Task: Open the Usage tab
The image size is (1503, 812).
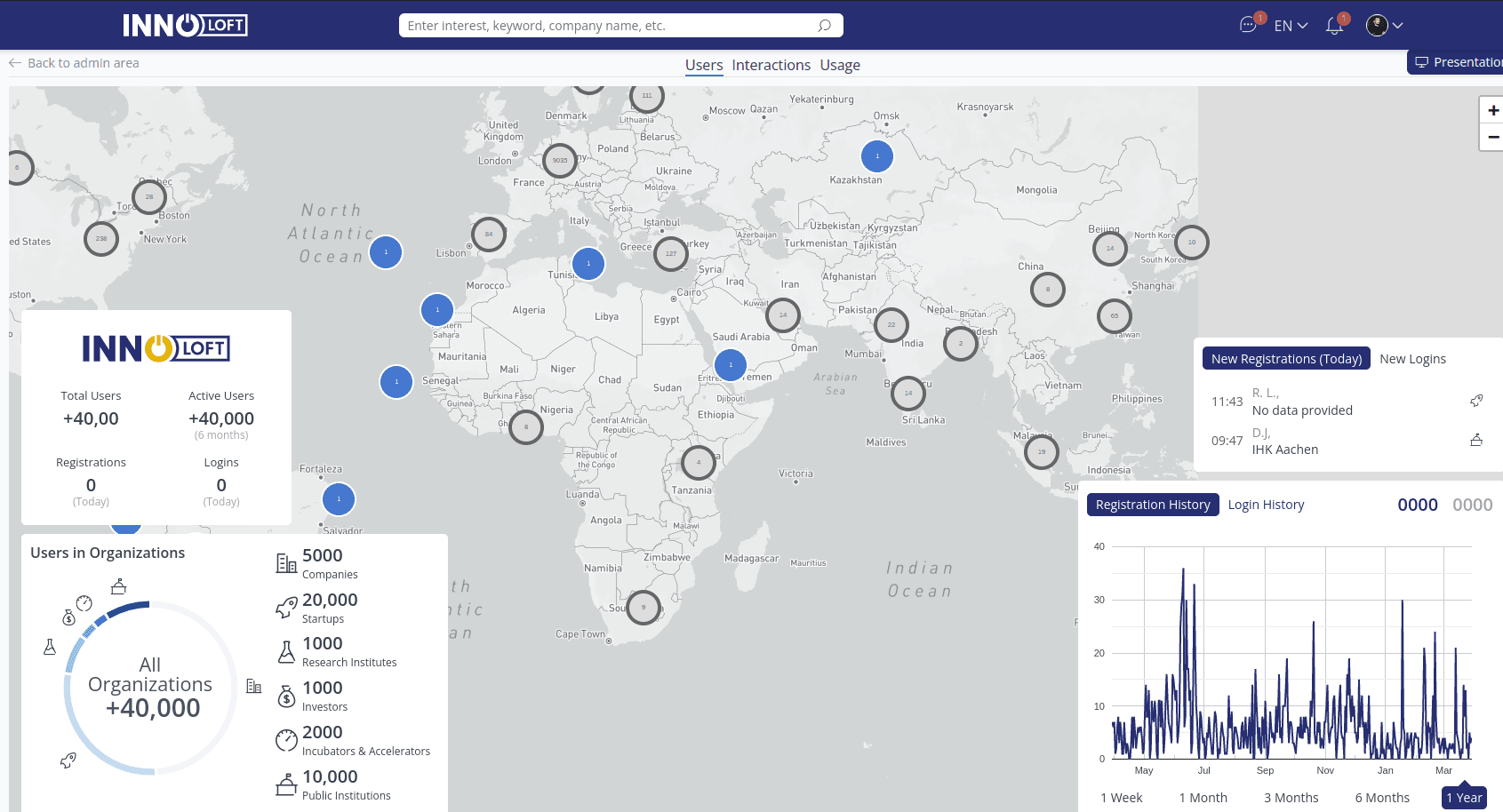Action: tap(840, 65)
